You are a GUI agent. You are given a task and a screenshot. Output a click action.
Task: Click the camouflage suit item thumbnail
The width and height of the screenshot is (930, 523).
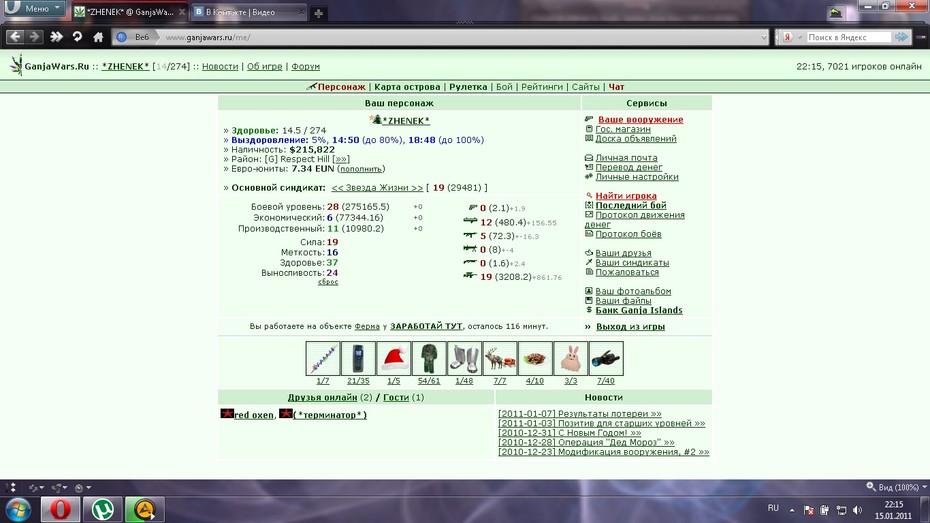point(429,358)
